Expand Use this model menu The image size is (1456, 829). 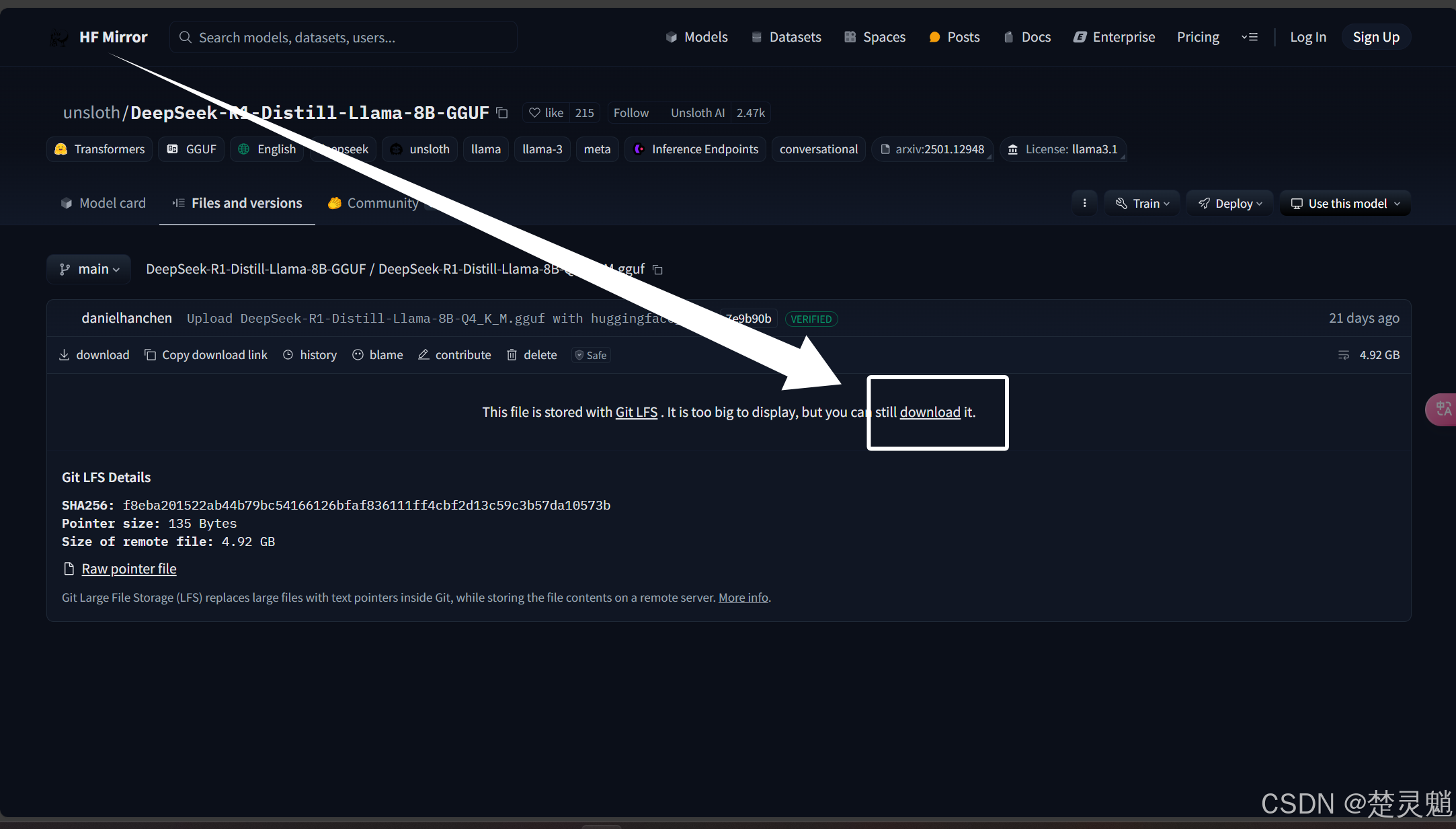[1345, 204]
